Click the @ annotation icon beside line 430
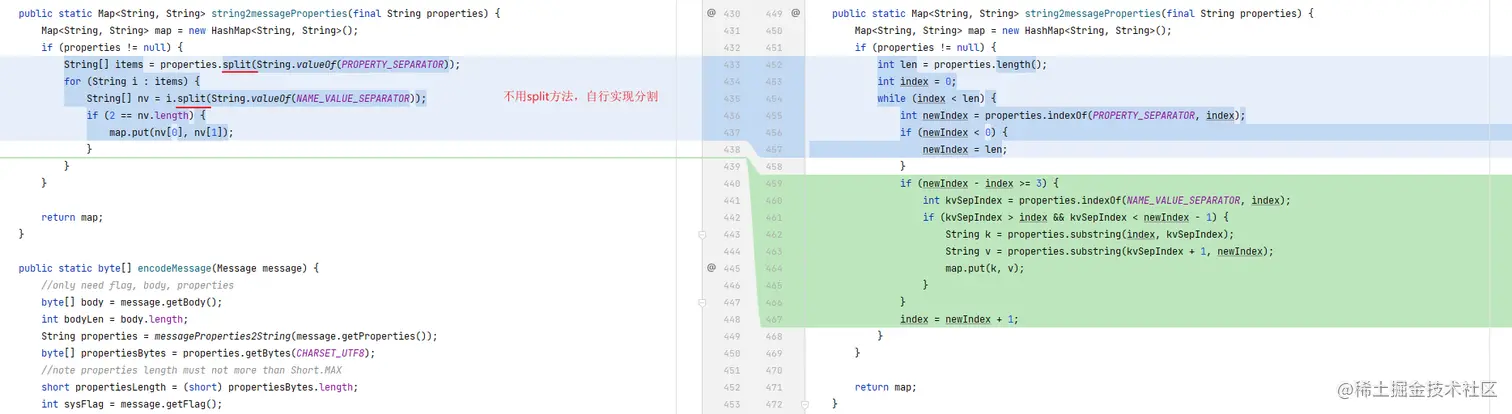The height and width of the screenshot is (414, 1512). (x=712, y=13)
